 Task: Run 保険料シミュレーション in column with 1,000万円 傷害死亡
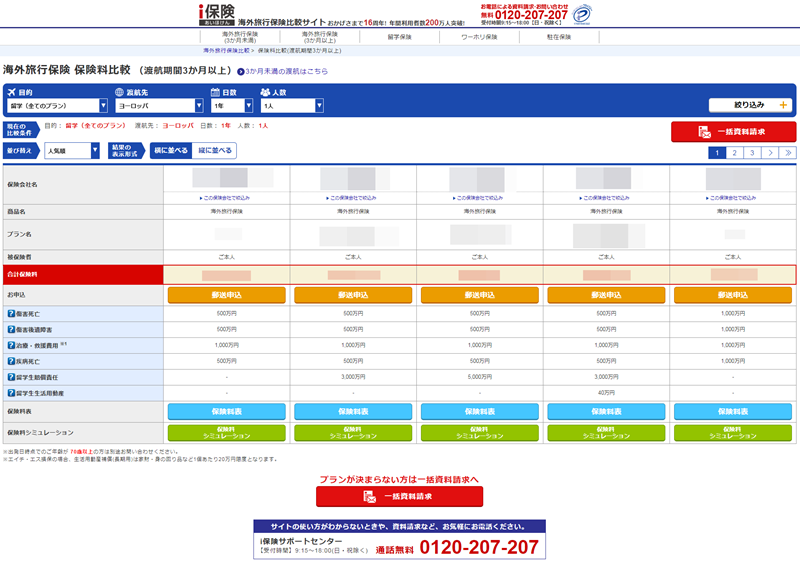[x=733, y=433]
